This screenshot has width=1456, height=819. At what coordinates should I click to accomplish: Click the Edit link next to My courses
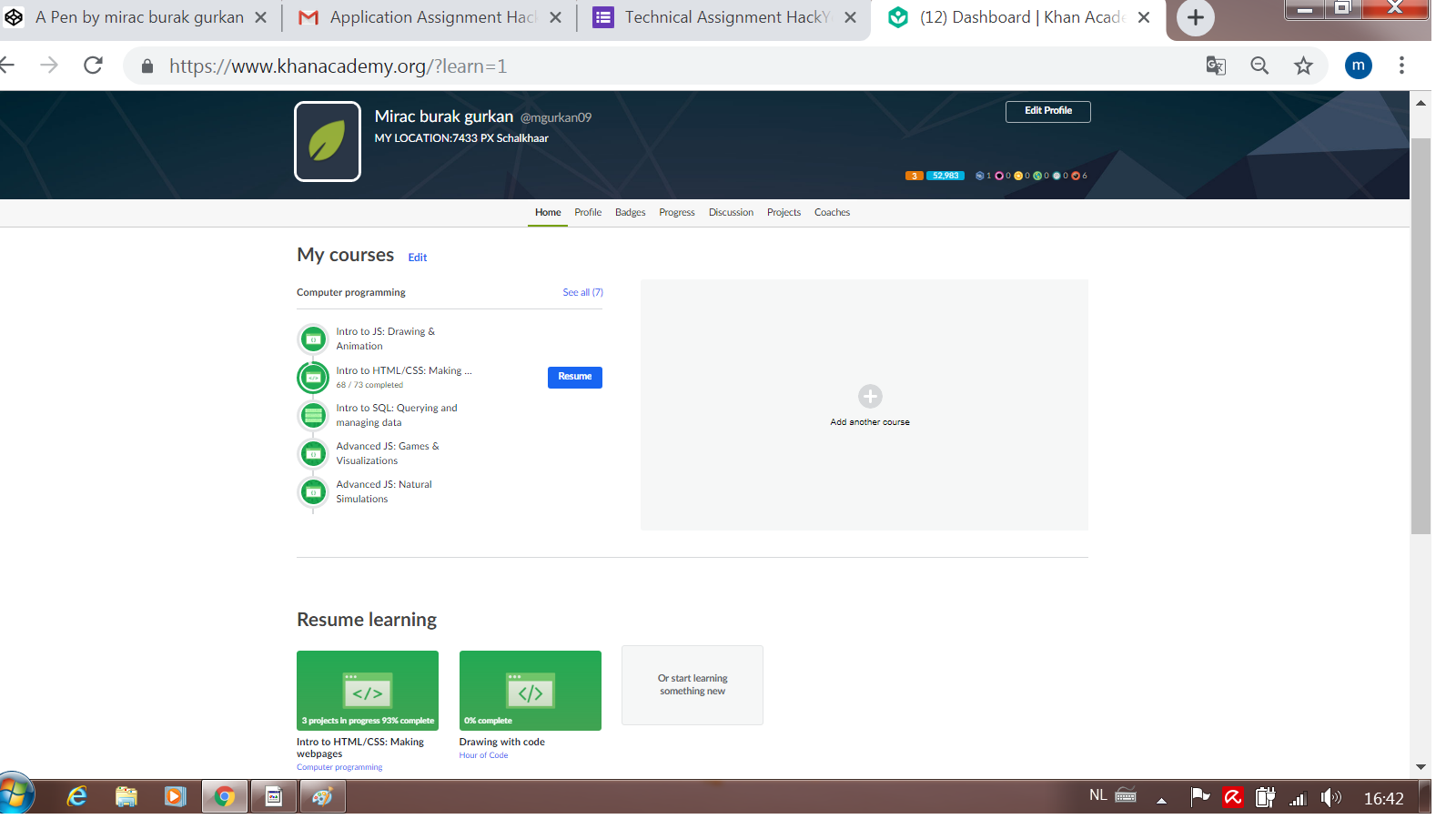[418, 258]
